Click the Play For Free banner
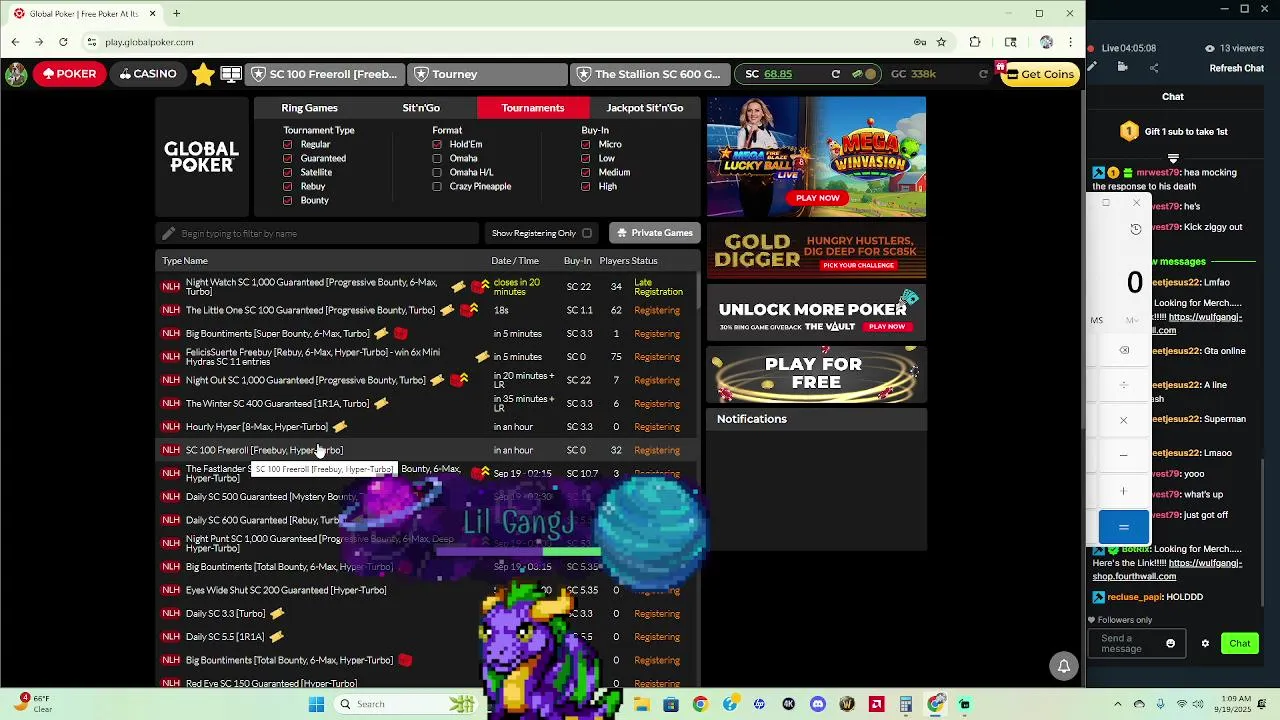 pos(816,374)
